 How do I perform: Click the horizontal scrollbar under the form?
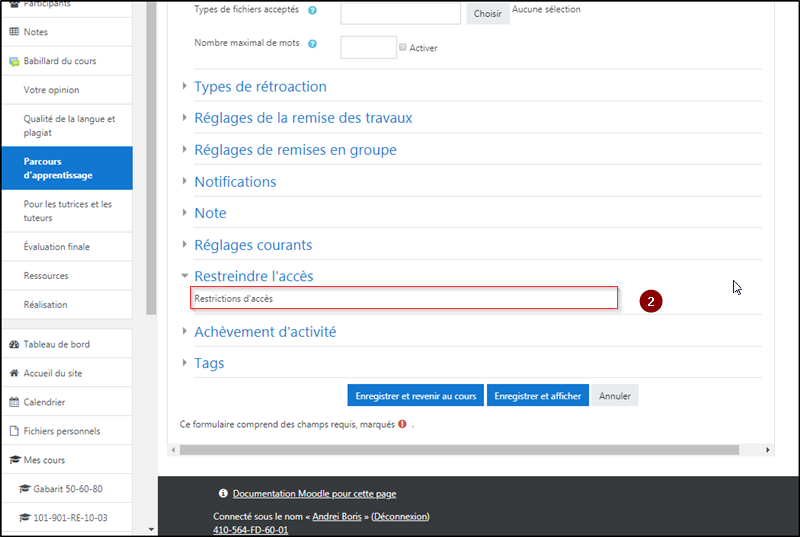point(460,450)
